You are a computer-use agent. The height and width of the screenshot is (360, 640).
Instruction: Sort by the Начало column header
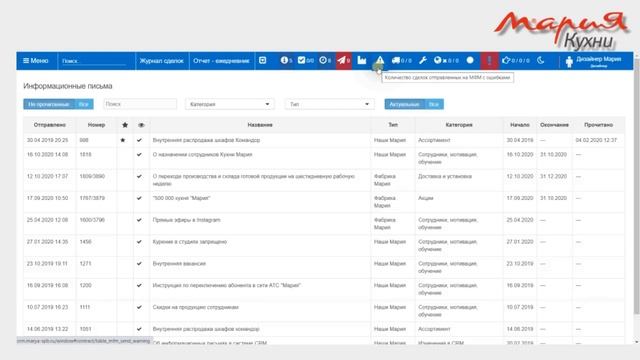520,125
